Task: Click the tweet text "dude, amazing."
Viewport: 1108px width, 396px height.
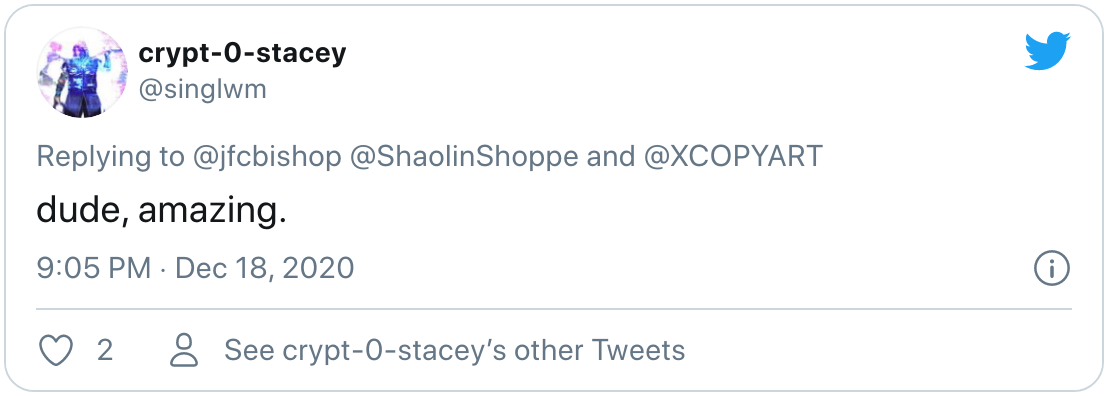Action: pos(161,211)
